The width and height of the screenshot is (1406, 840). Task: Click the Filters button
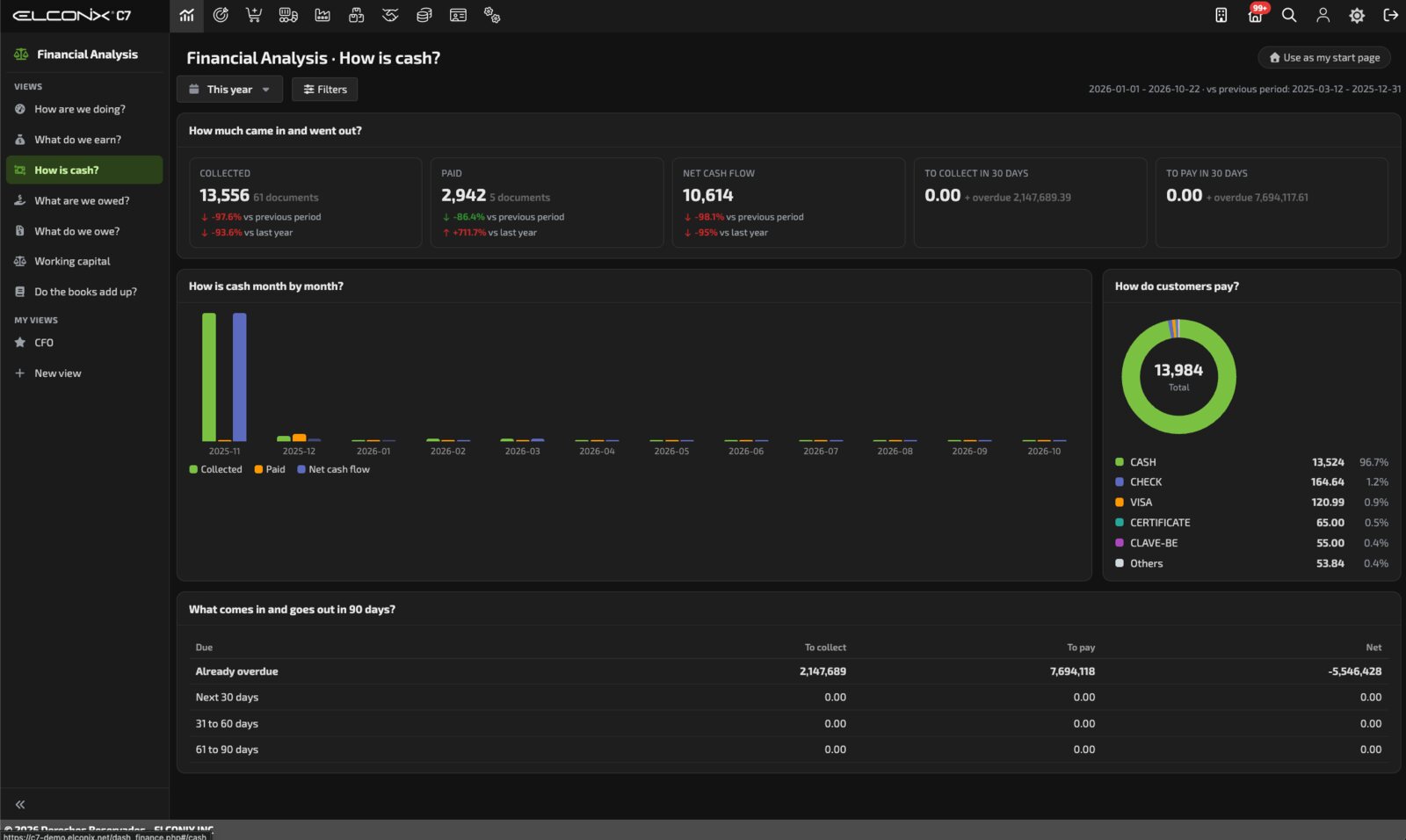pos(325,89)
